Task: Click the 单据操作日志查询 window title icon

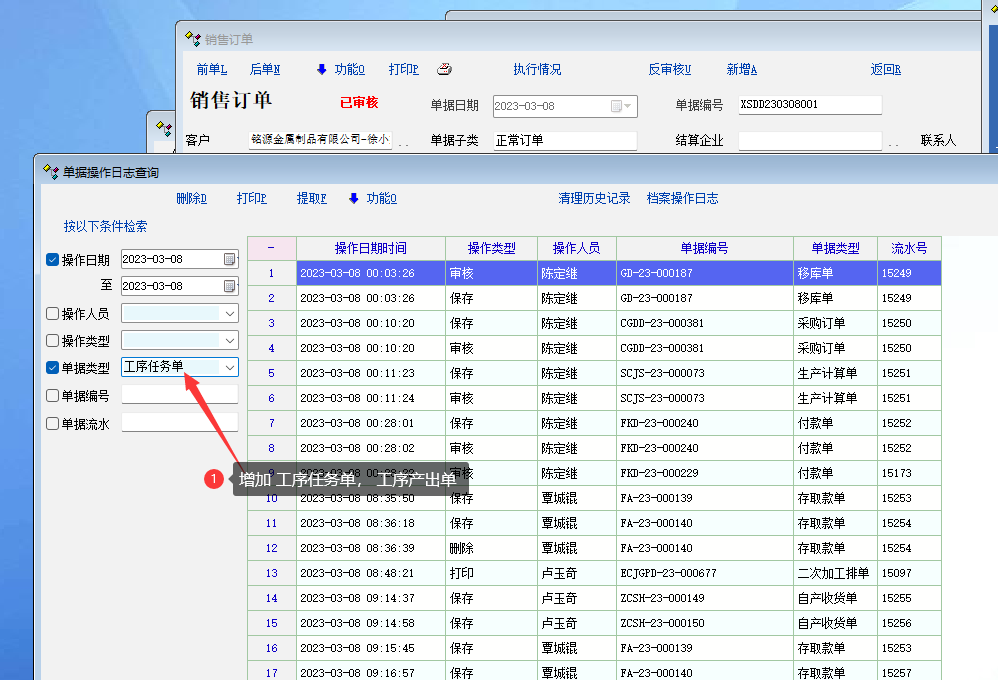Action: click(51, 172)
